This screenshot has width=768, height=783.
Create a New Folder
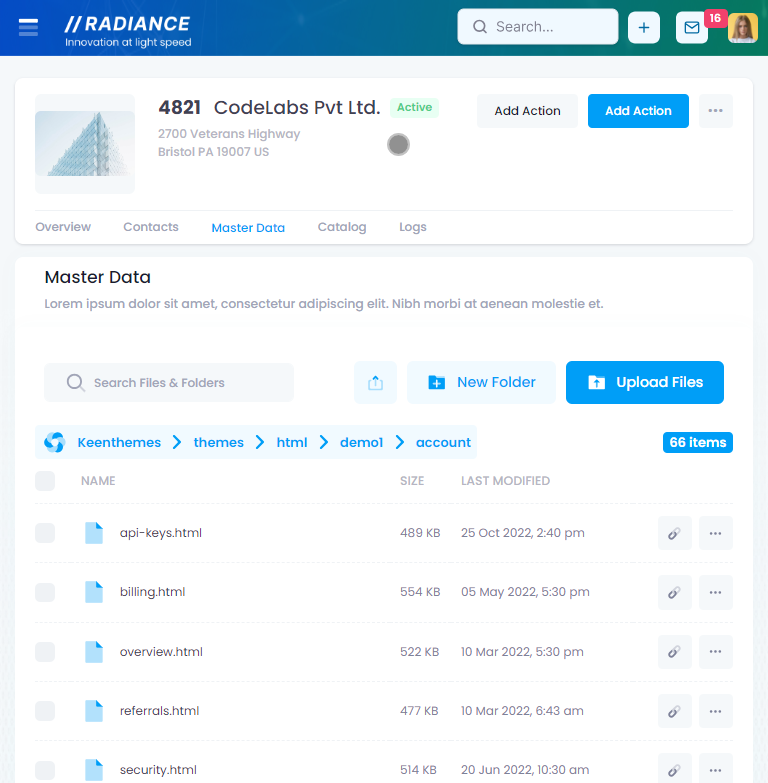click(481, 383)
